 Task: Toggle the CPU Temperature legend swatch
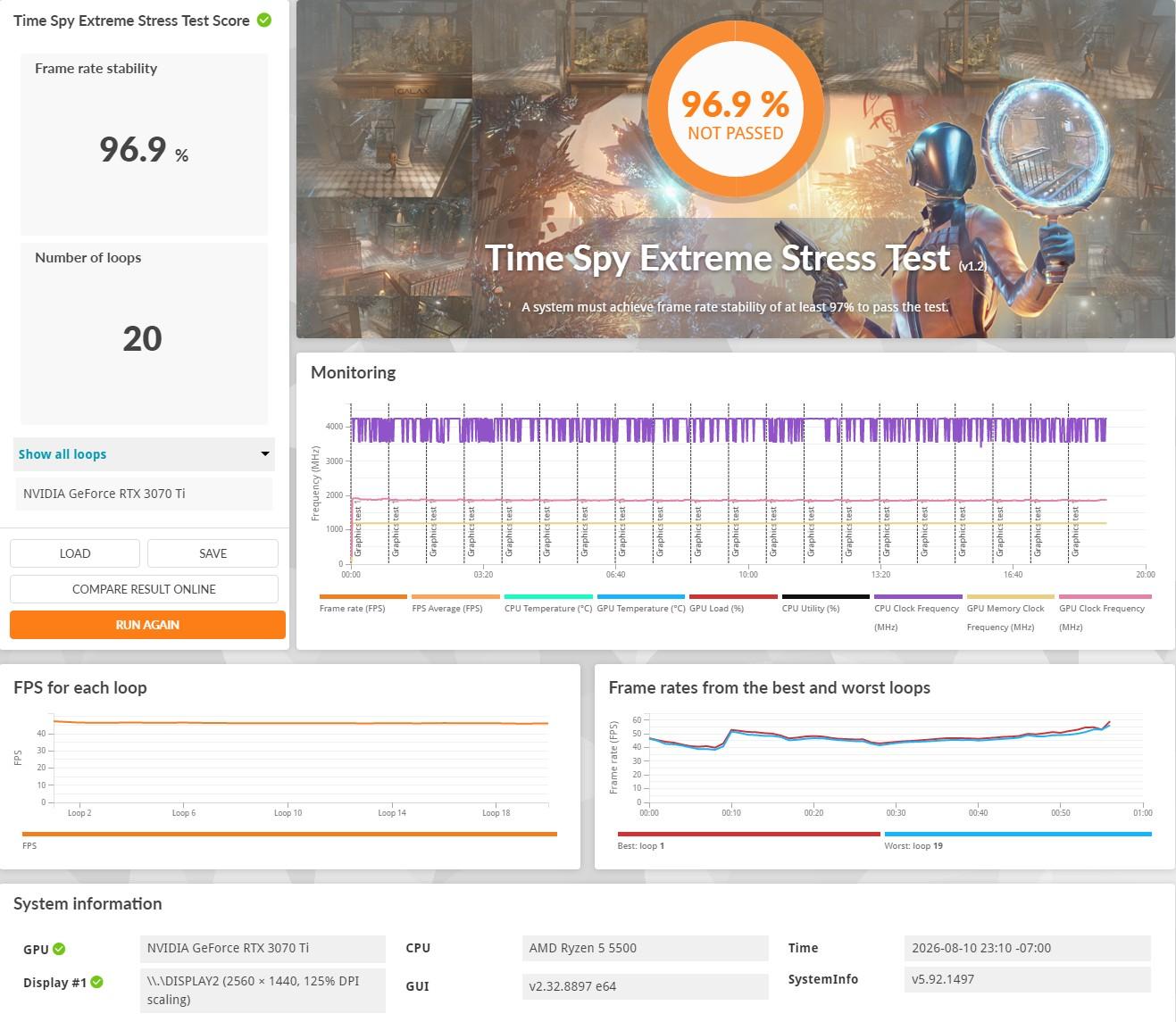[x=548, y=596]
